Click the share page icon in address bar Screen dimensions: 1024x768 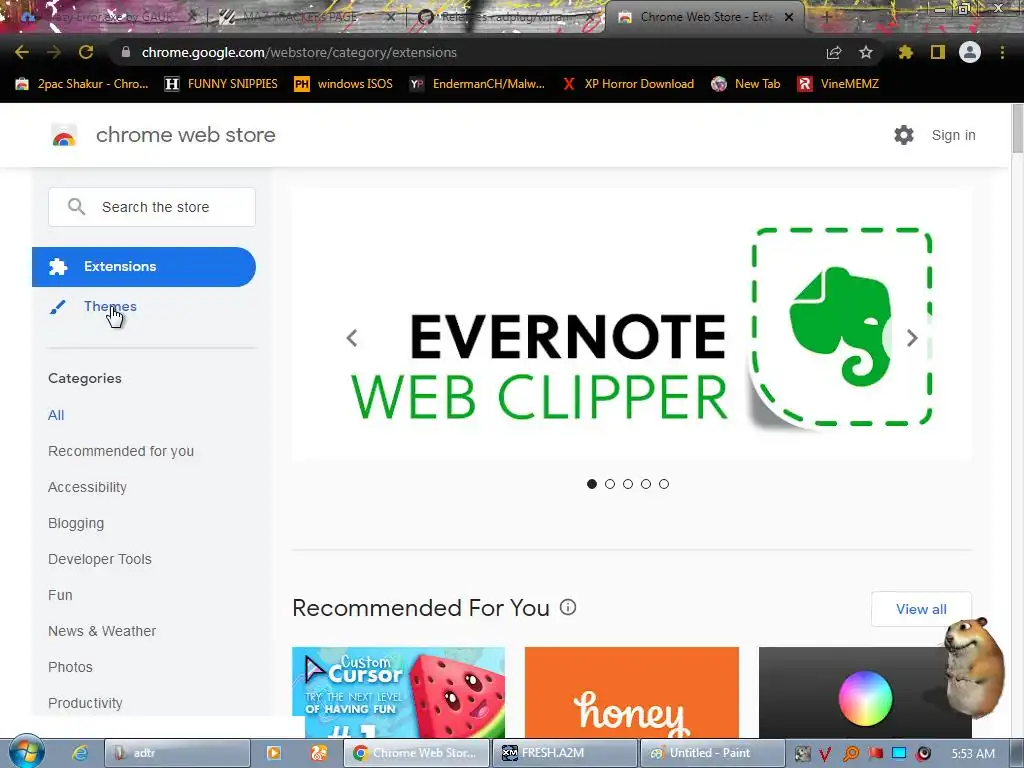point(833,52)
